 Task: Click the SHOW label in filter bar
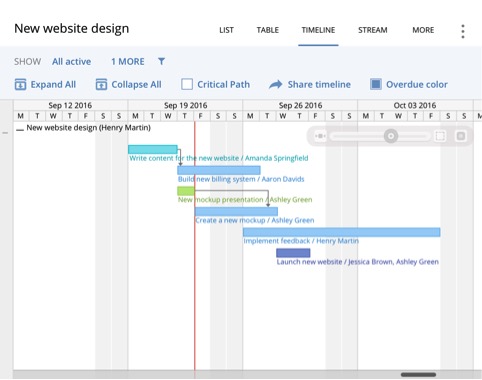click(27, 61)
